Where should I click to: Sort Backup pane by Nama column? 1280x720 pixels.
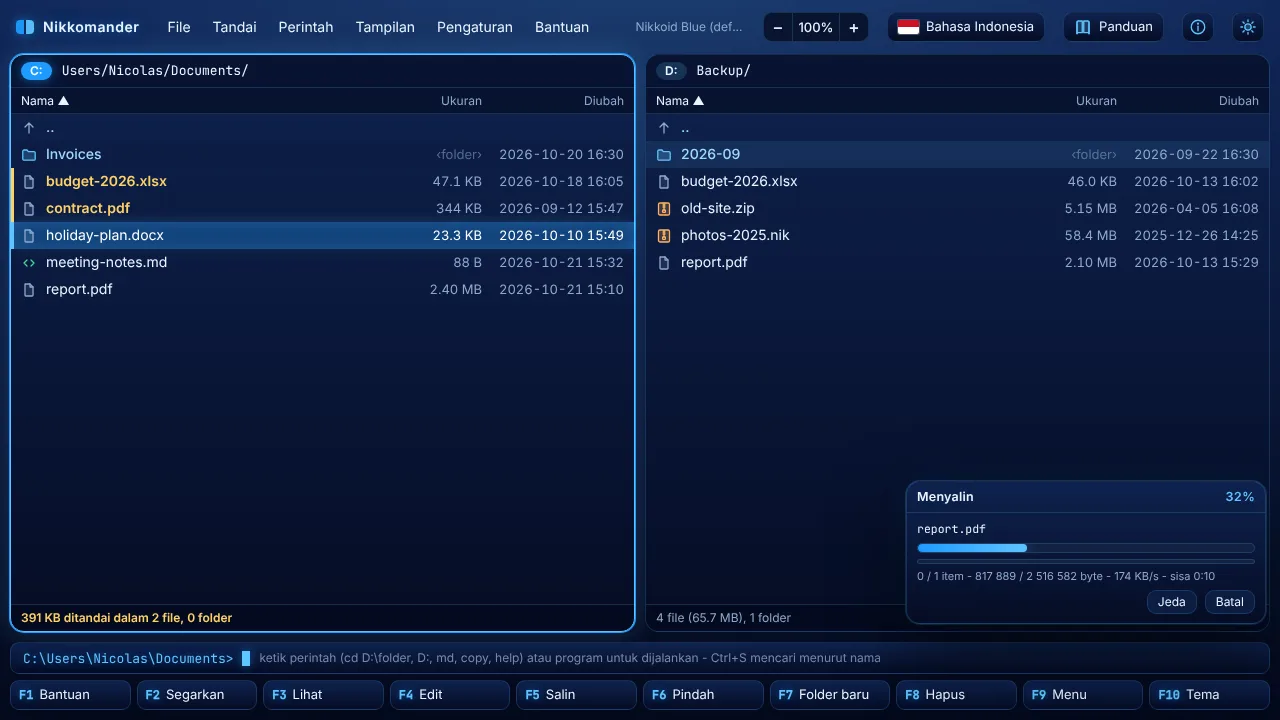(x=680, y=101)
